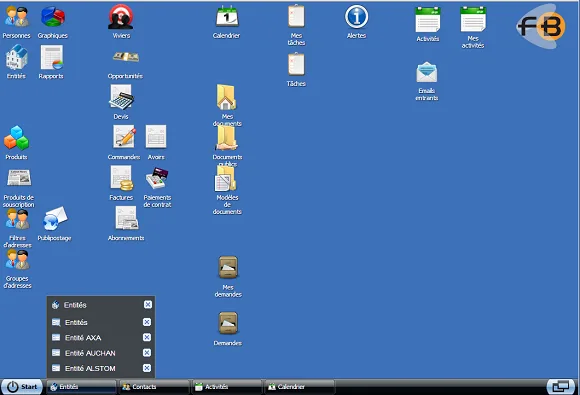
Task: Select the Entités list entry in popup
Action: click(x=94, y=323)
